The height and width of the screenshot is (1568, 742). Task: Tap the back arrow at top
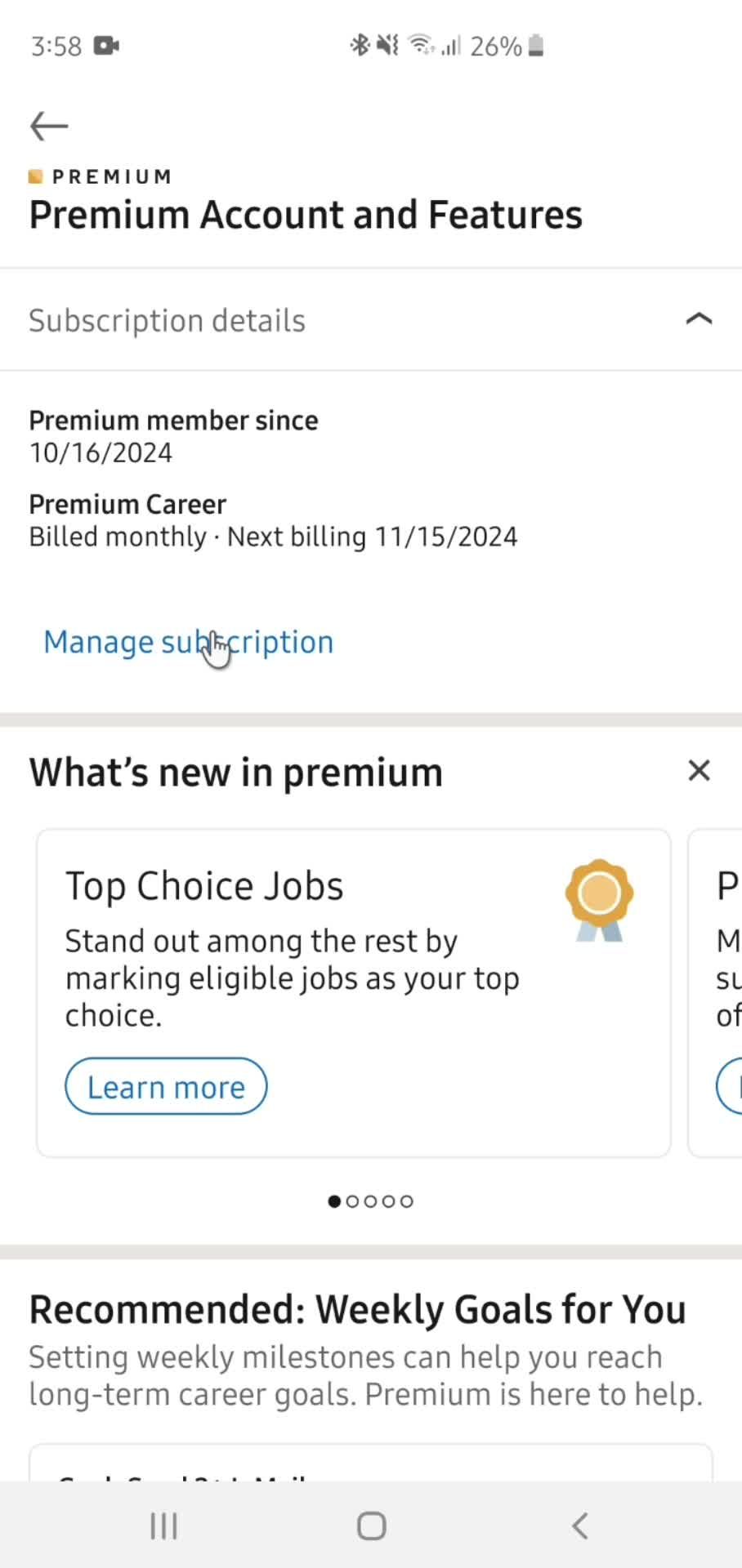tap(49, 126)
